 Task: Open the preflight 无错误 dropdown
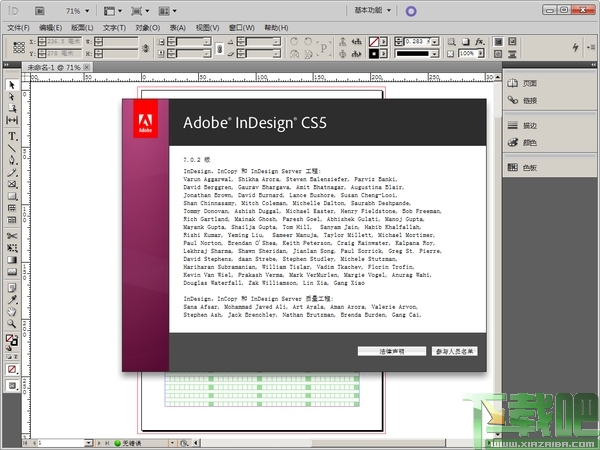[x=172, y=443]
